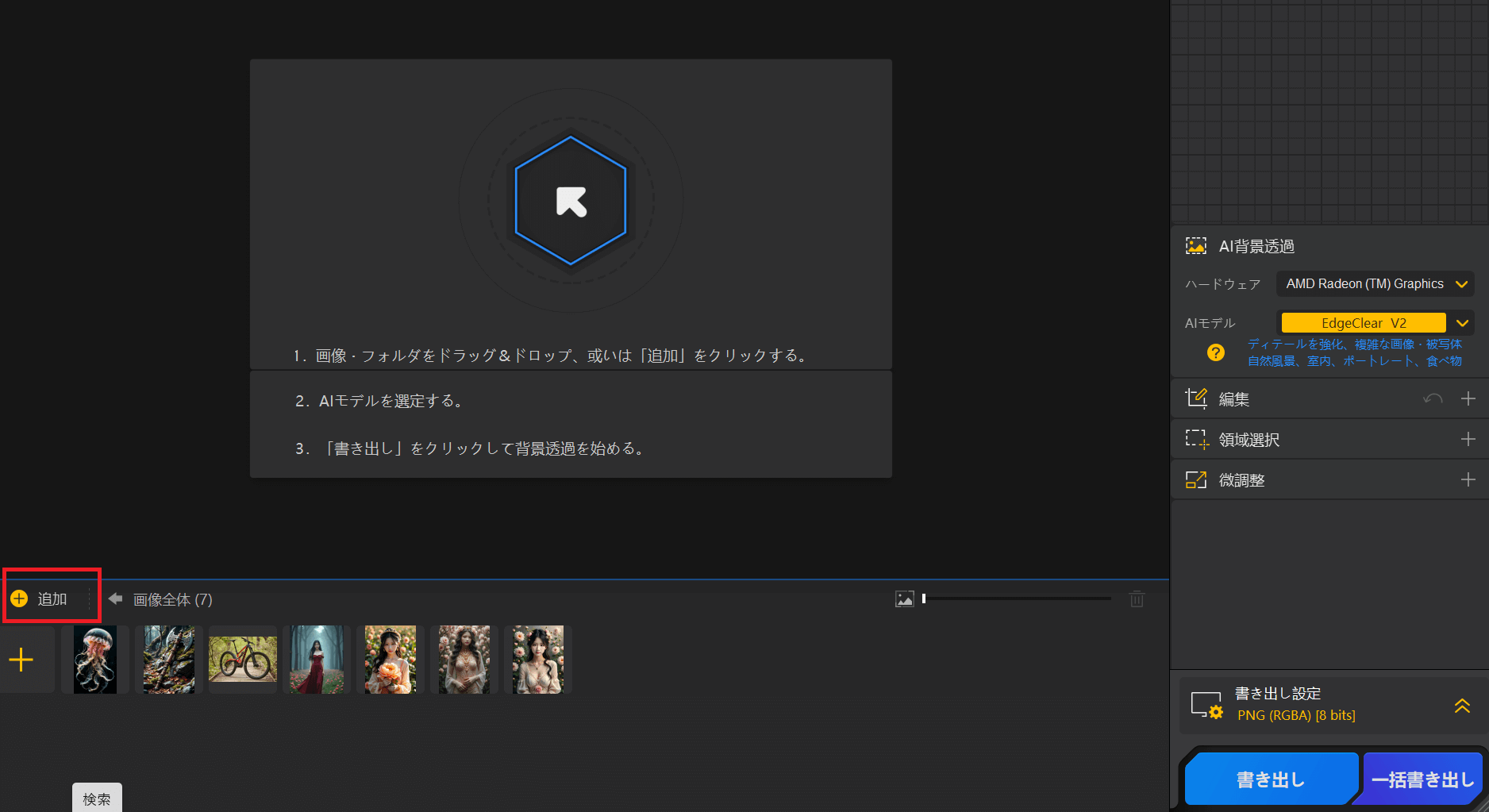Expand 書き出し設定 with double chevron
The width and height of the screenshot is (1489, 812).
(1462, 705)
